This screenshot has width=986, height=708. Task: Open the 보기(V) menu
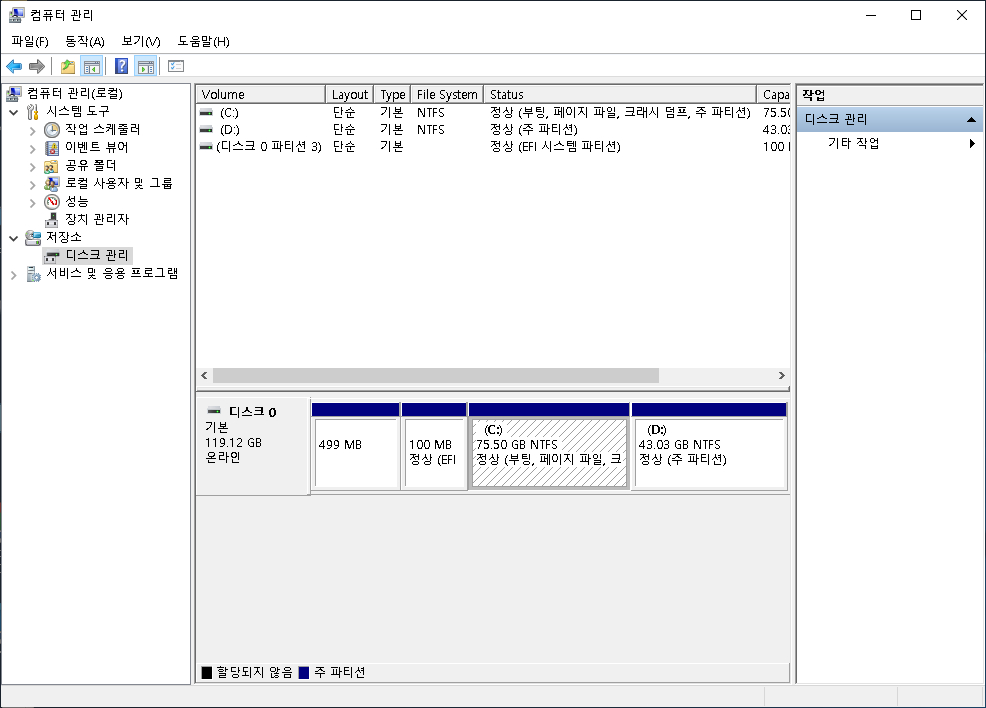coord(140,41)
